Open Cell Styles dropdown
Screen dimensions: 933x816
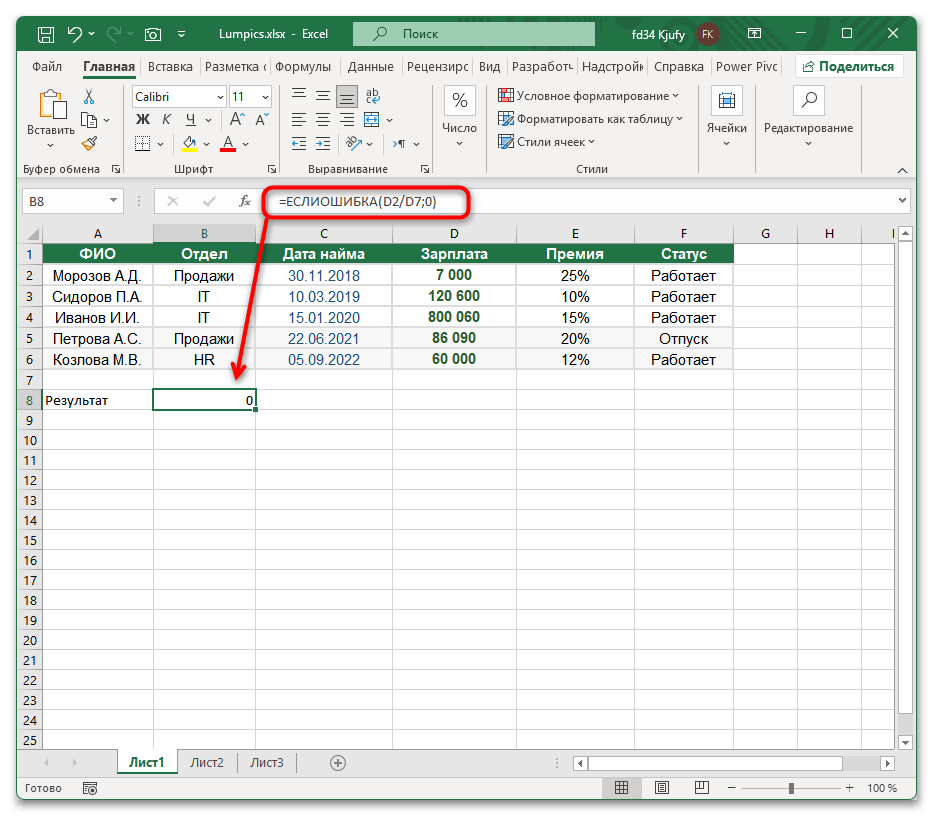click(x=546, y=142)
